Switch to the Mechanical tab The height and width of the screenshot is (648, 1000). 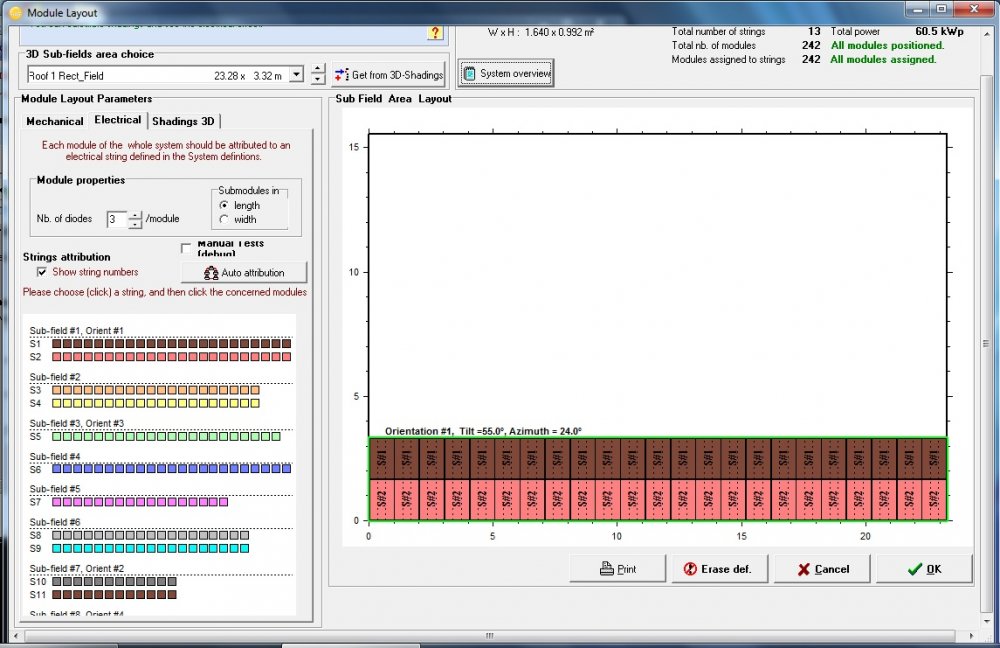(55, 121)
